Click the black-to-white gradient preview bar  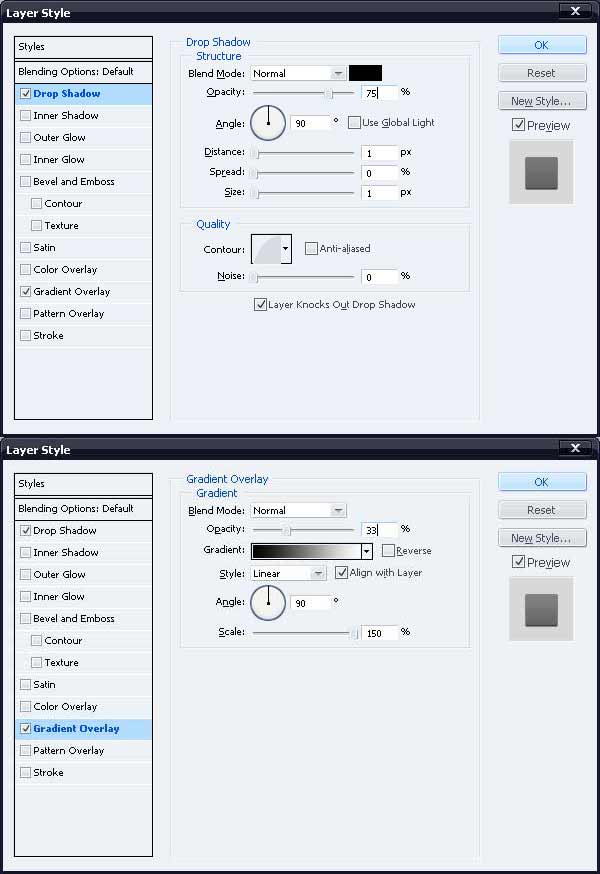pyautogui.click(x=305, y=551)
